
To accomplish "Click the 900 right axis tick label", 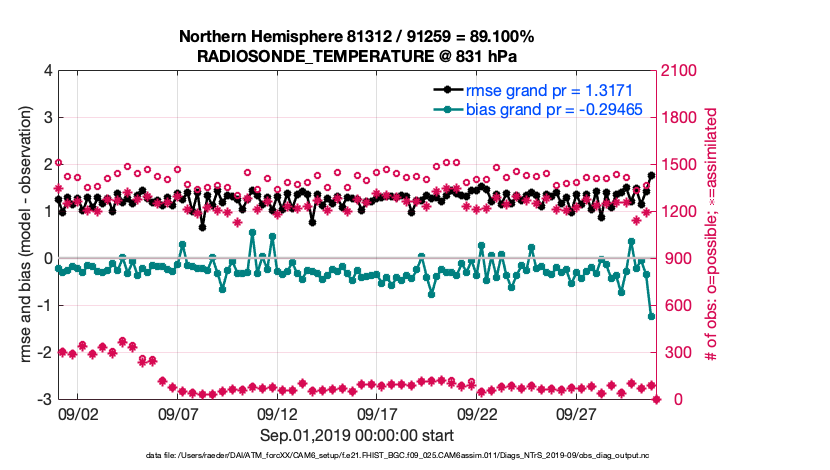I will click(x=673, y=259).
